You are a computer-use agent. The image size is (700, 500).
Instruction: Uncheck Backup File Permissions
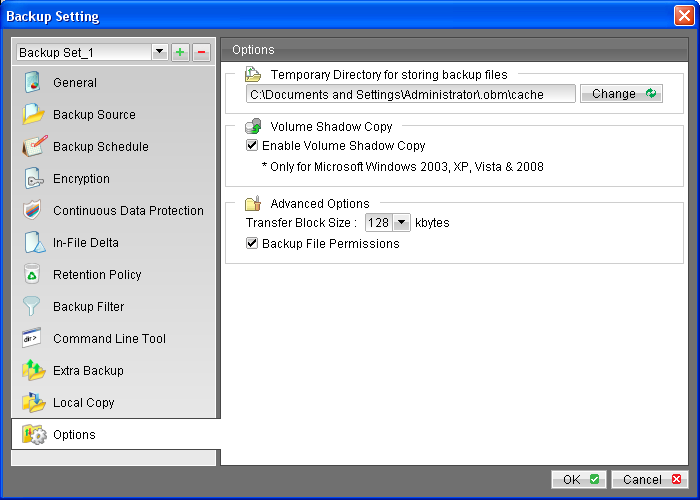coord(252,244)
